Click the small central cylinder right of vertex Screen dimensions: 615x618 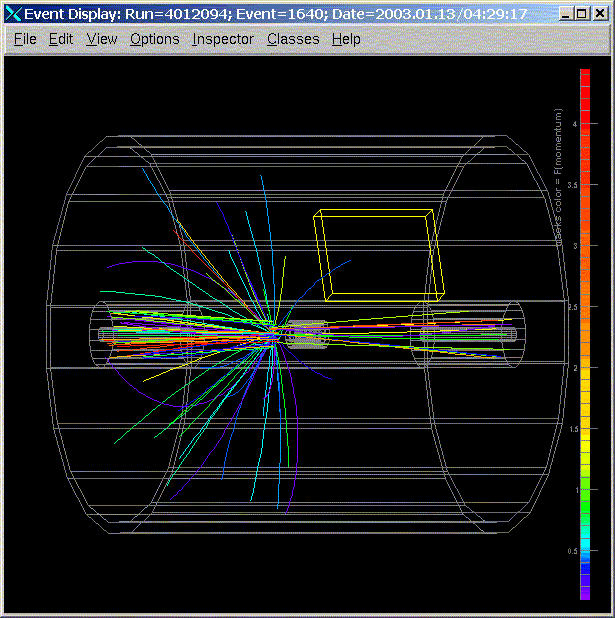point(307,334)
